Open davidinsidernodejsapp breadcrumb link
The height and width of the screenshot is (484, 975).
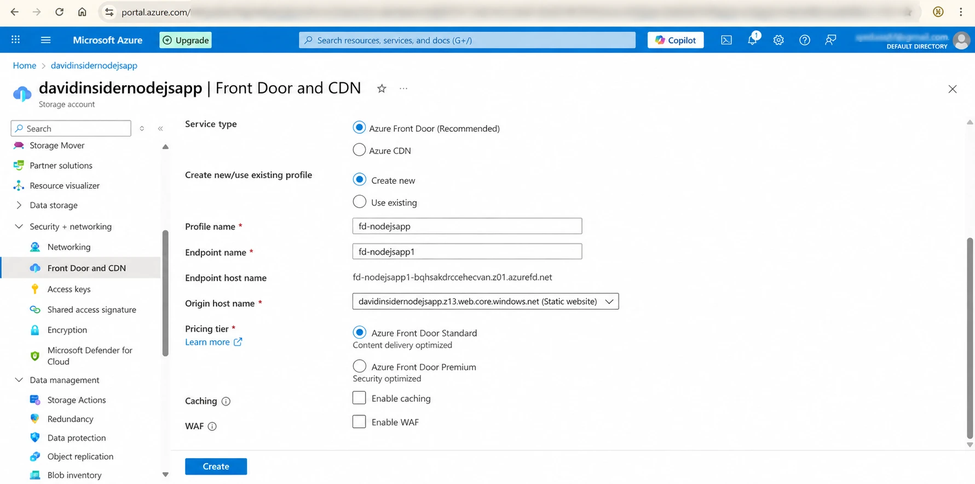(94, 65)
